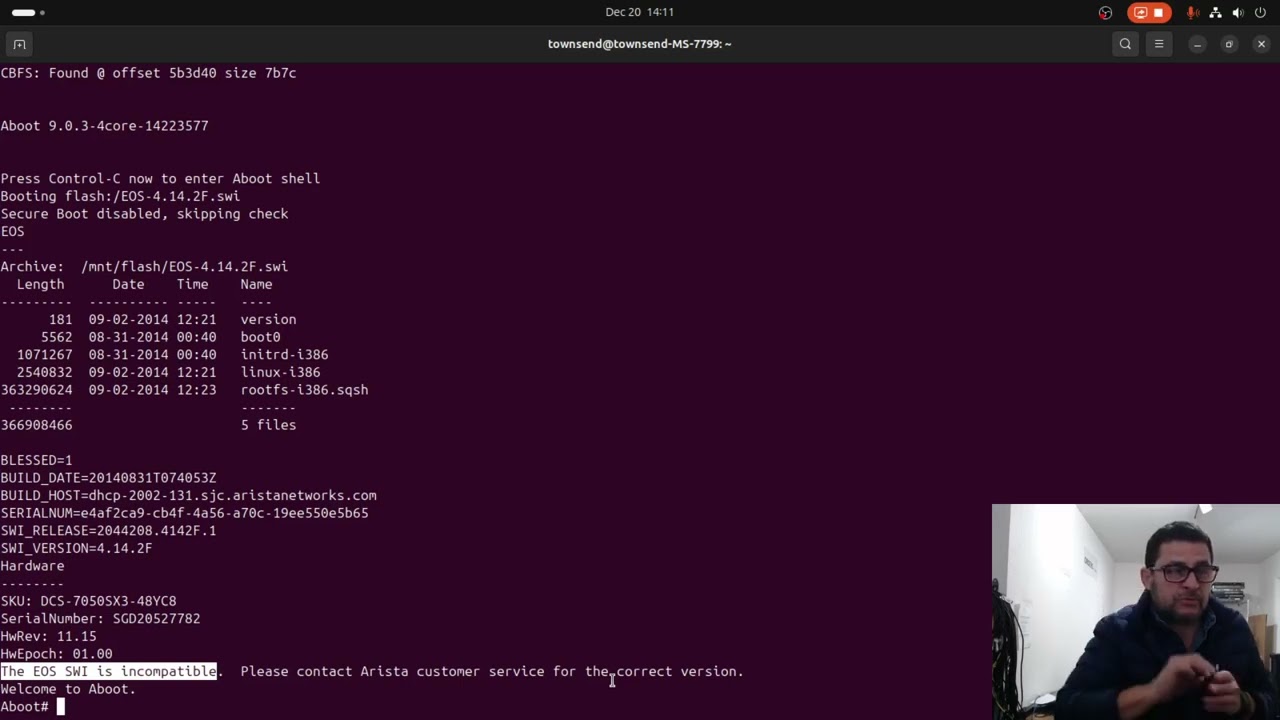The image size is (1280, 720).
Task: Click 'Booting flash:/EOS-4.14.2F.swi' line
Action: coord(120,196)
